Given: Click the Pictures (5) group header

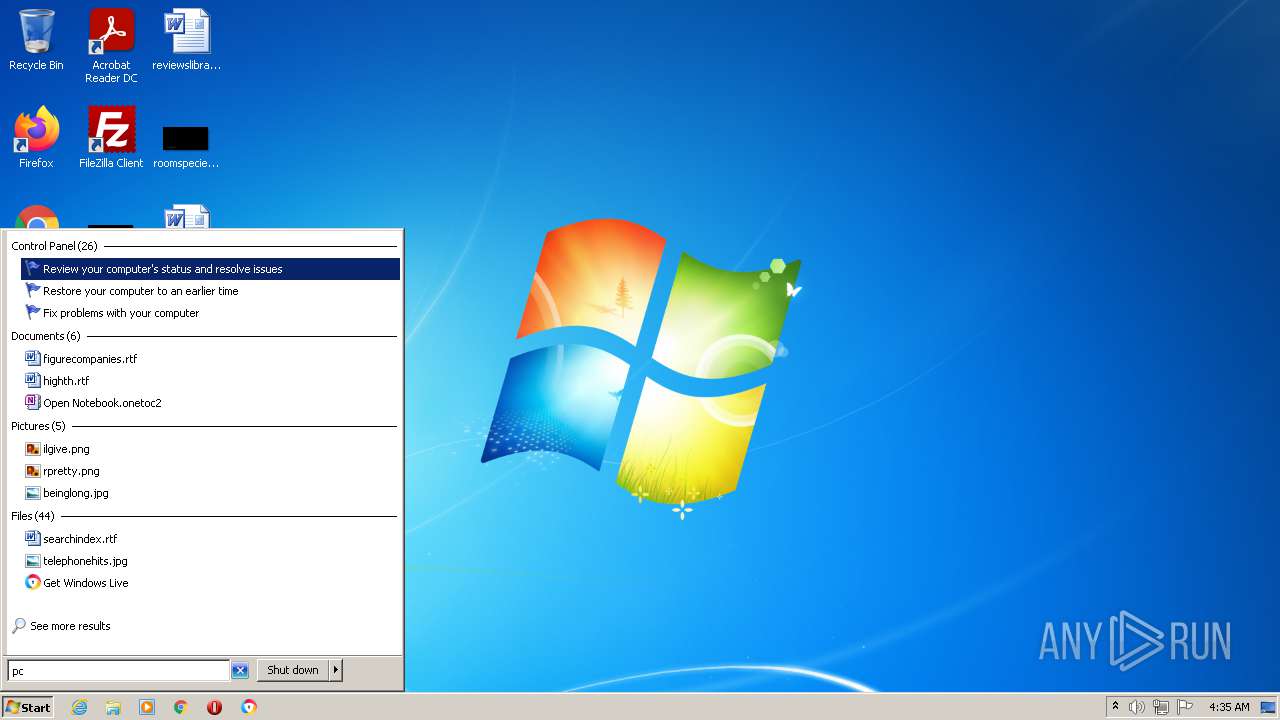Looking at the screenshot, I should pyautogui.click(x=38, y=426).
